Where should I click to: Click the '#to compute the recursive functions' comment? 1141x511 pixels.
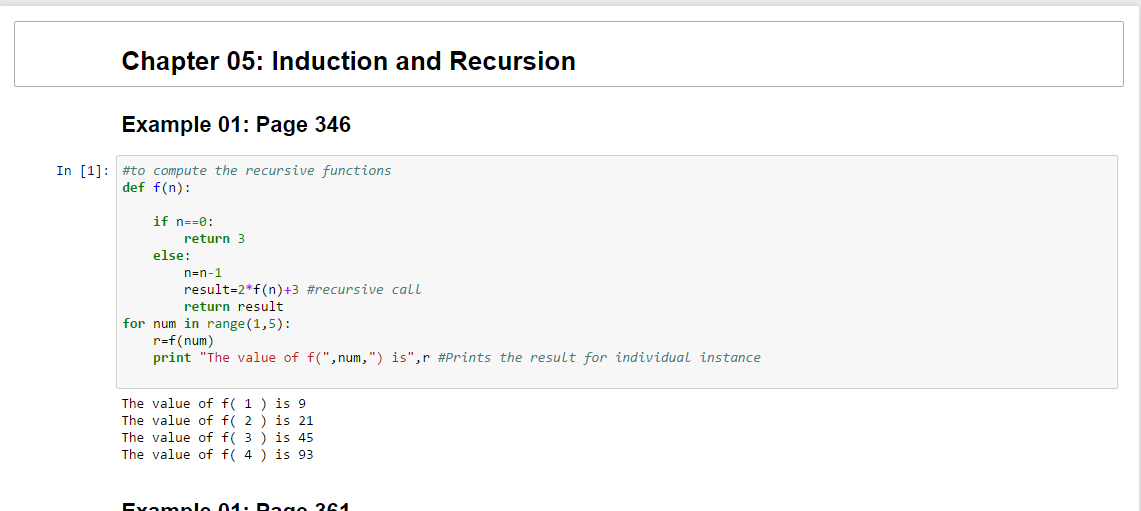click(x=256, y=171)
